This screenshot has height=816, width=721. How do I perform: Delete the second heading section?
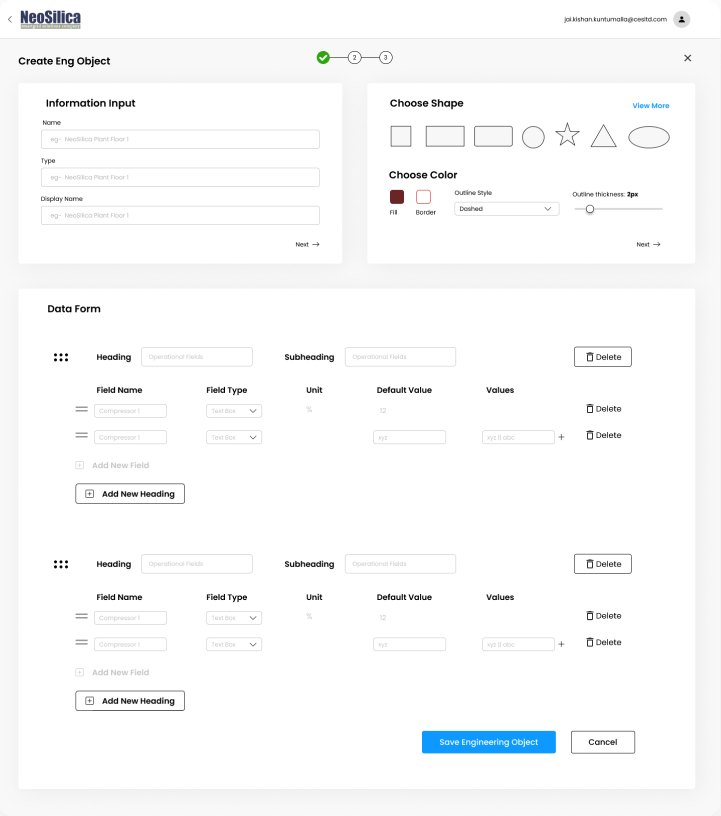(x=603, y=564)
